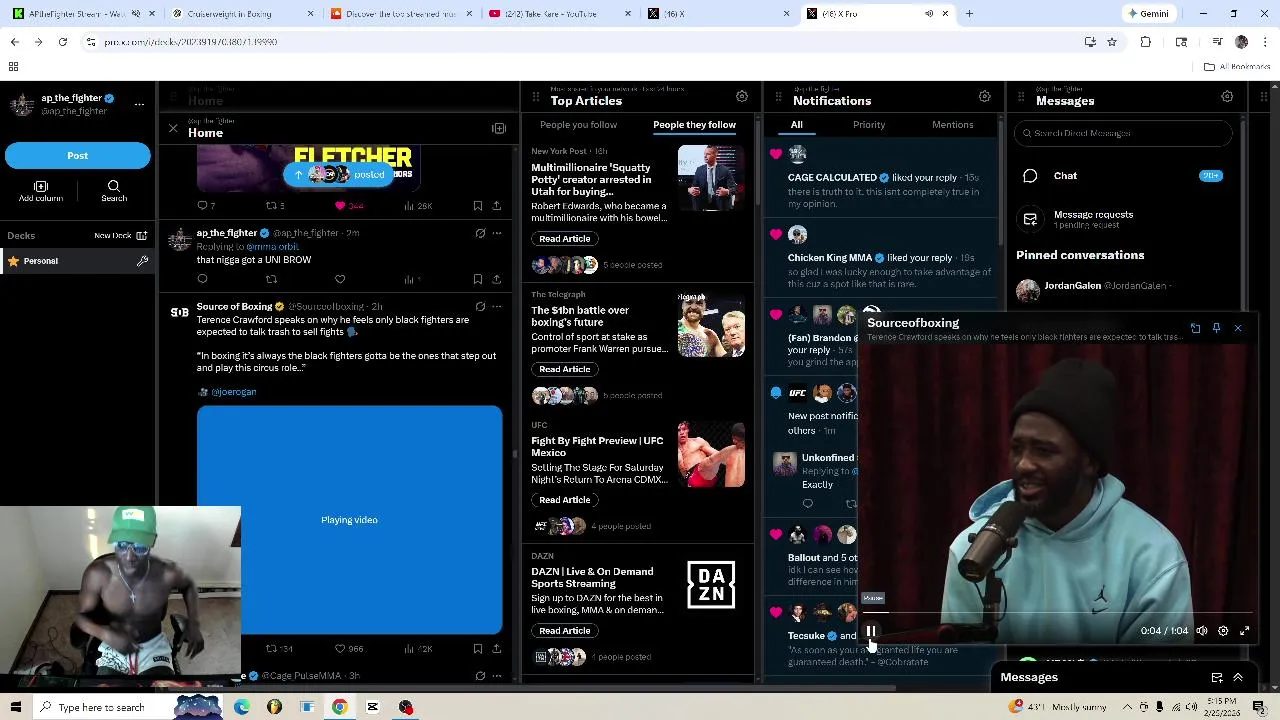Image resolution: width=1280 pixels, height=720 pixels.
Task: Open the Squatty Potty article thumbnail
Action: coord(711,179)
